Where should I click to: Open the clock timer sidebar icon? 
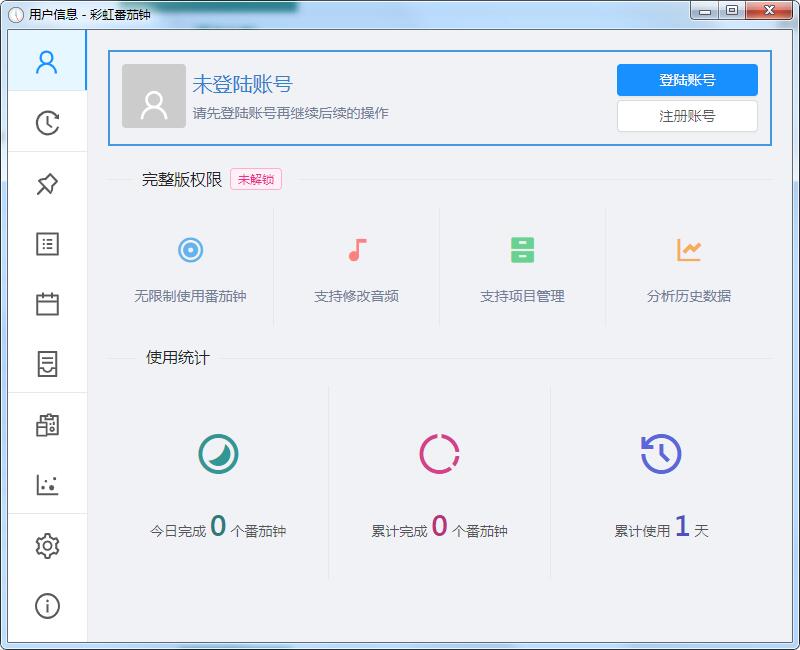47,123
